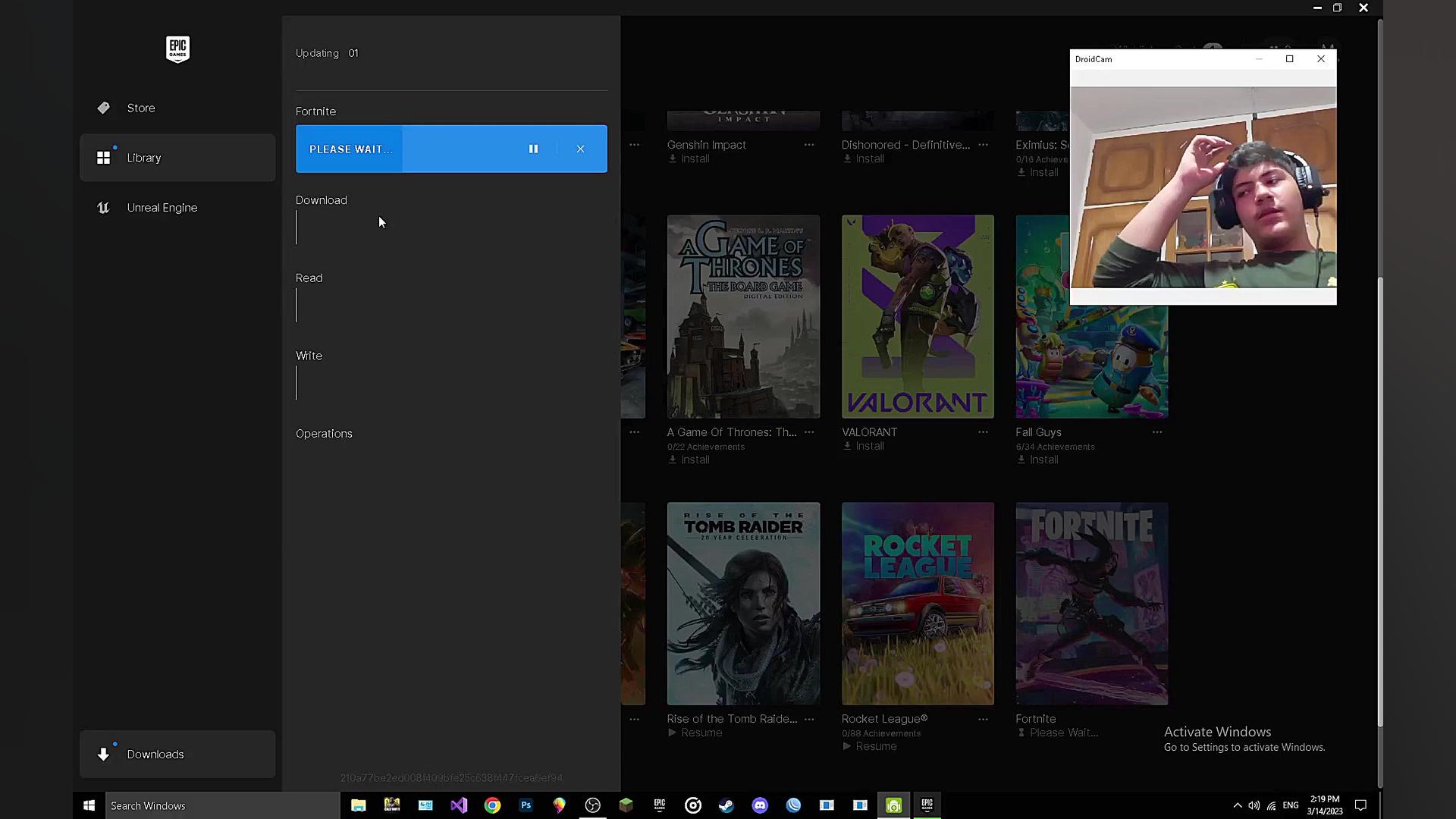1456x819 pixels.
Task: Open Minecraft from the taskbar
Action: click(x=626, y=805)
